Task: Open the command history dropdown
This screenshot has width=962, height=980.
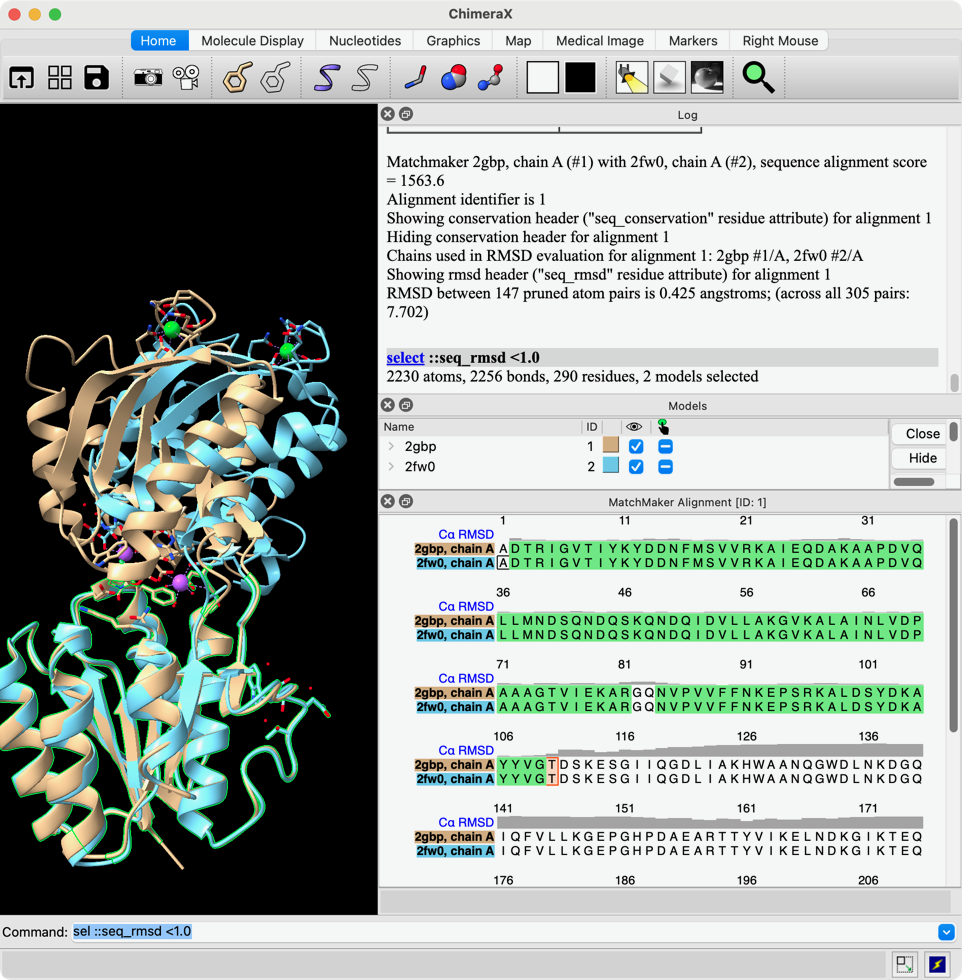Action: pyautogui.click(x=946, y=932)
